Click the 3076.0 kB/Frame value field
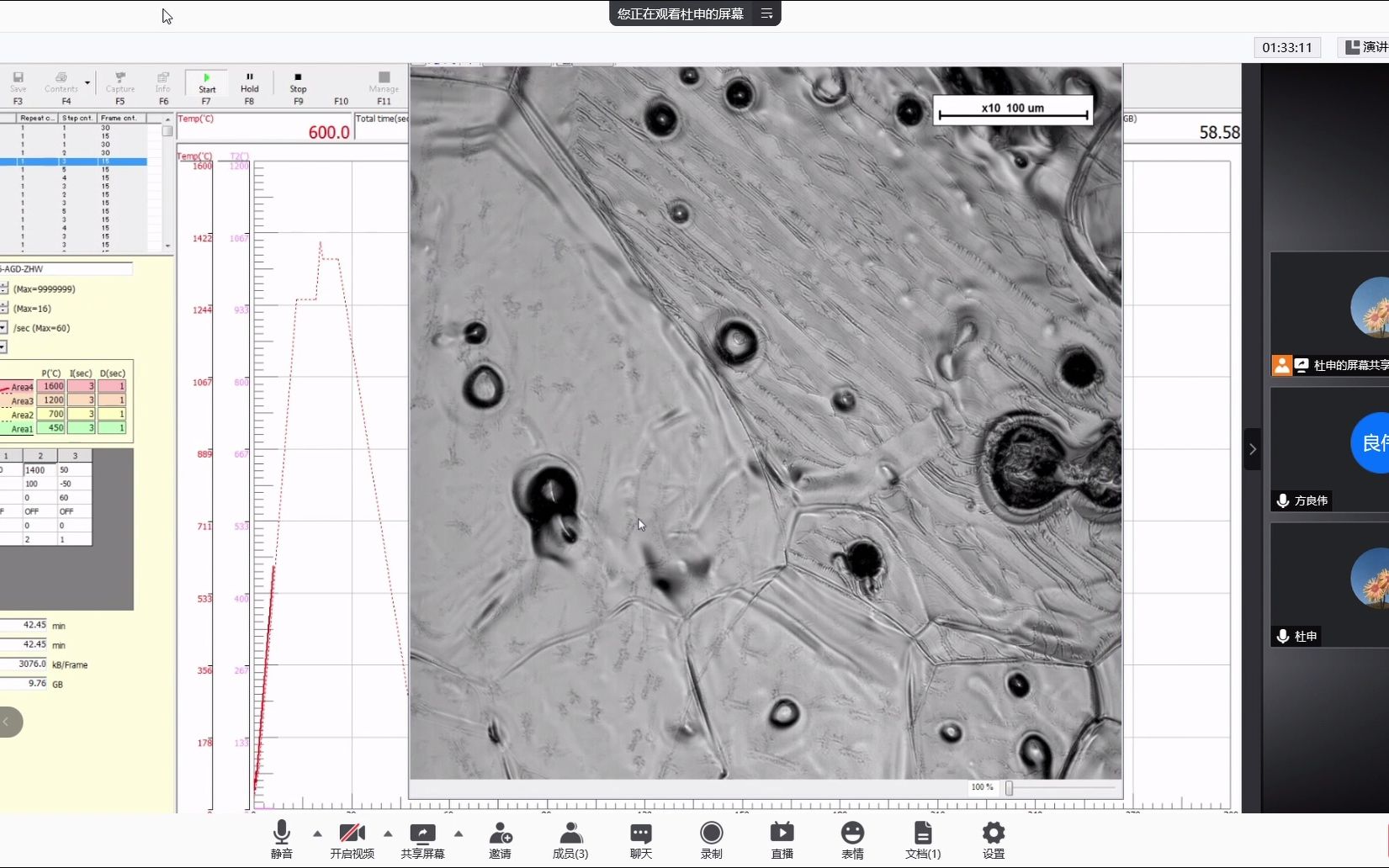Viewport: 1389px width, 868px height. tap(24, 664)
